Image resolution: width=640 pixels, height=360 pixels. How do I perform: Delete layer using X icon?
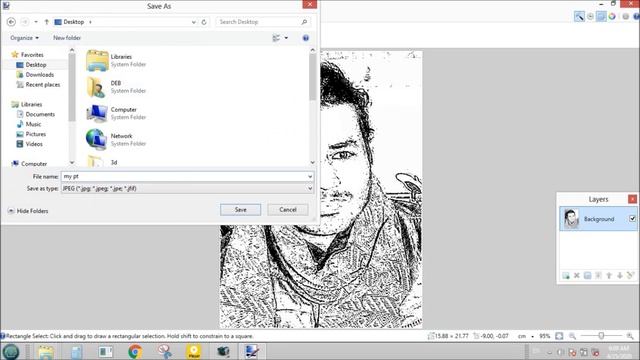(x=577, y=276)
